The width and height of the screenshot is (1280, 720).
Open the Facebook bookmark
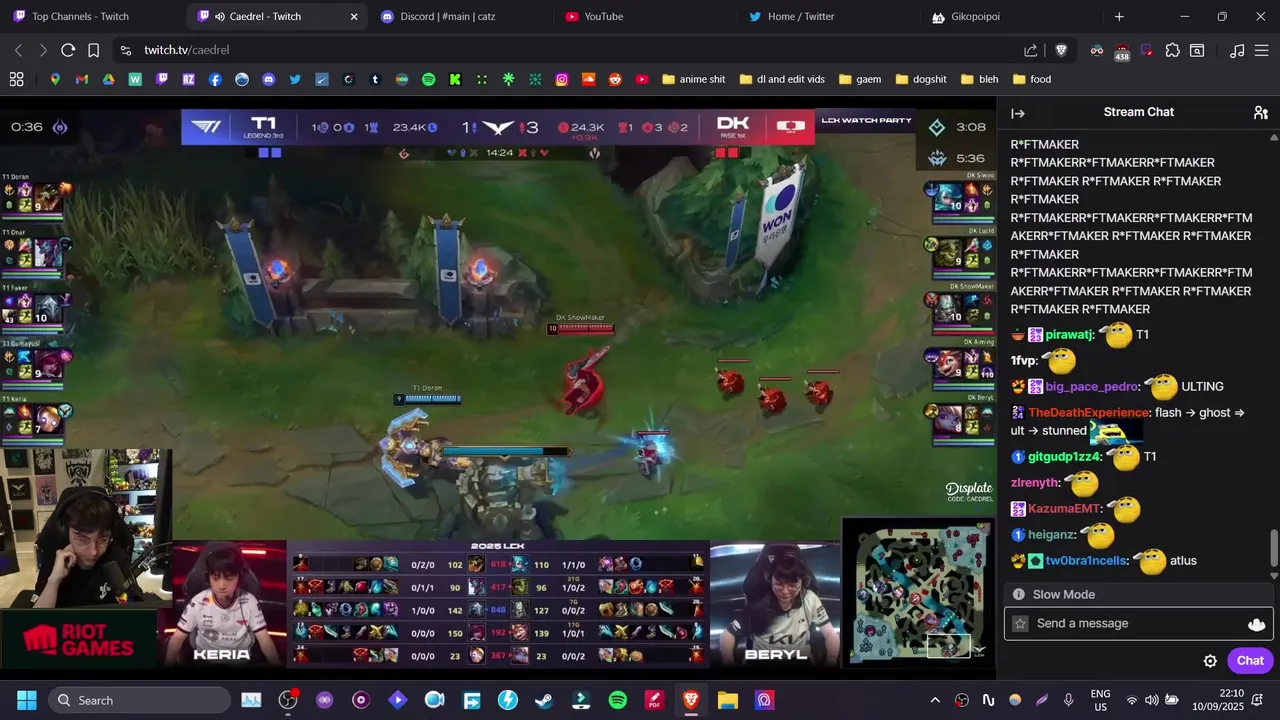point(215,79)
